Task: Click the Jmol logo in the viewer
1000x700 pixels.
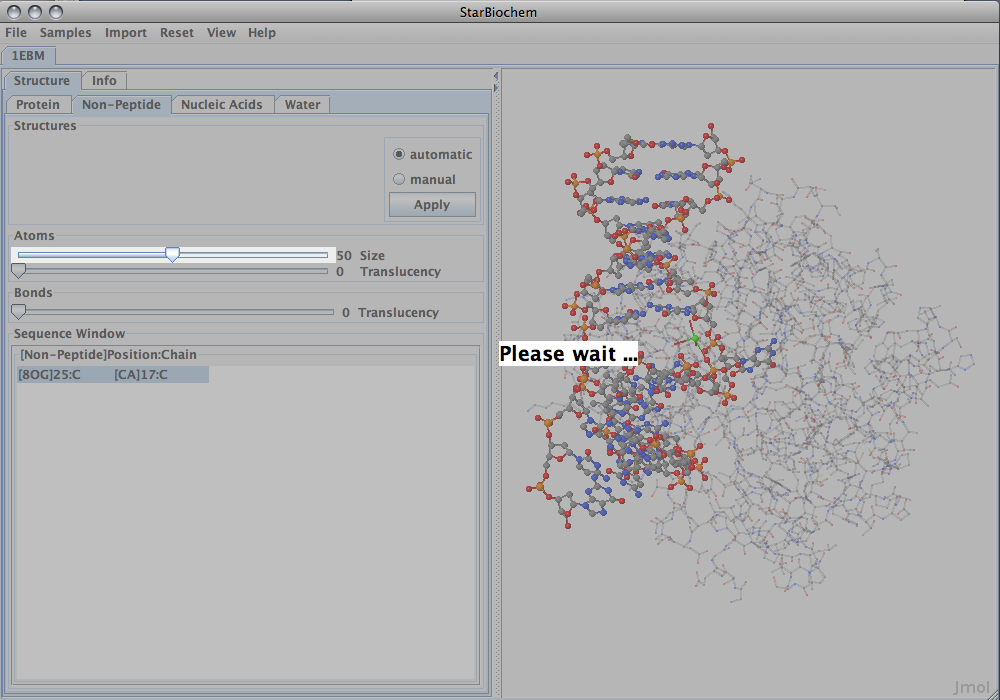Action: [971, 687]
